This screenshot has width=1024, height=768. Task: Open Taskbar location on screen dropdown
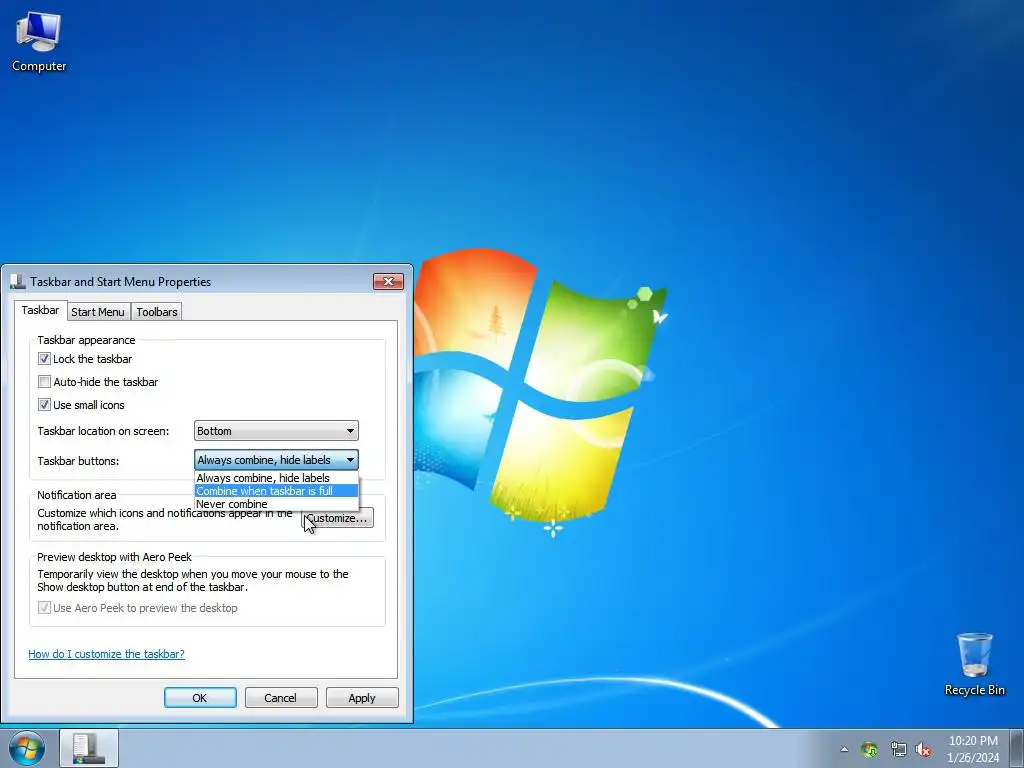click(276, 431)
